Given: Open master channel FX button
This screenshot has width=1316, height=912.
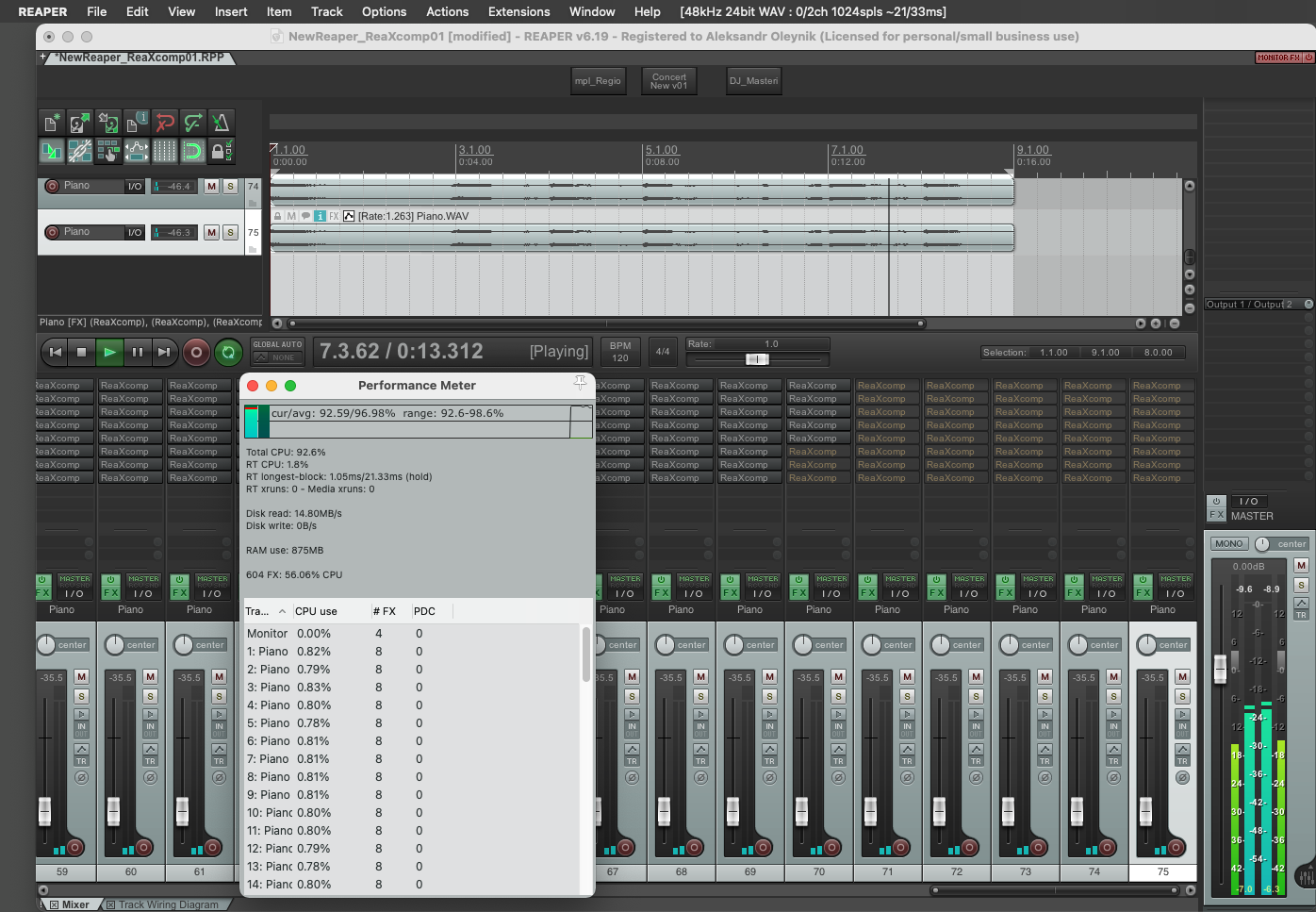Looking at the screenshot, I should click(x=1216, y=515).
